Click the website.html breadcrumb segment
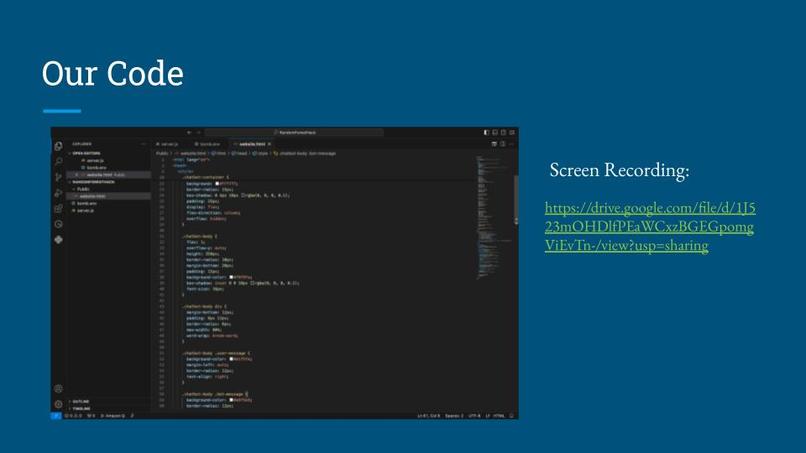806x453 pixels. (x=192, y=153)
